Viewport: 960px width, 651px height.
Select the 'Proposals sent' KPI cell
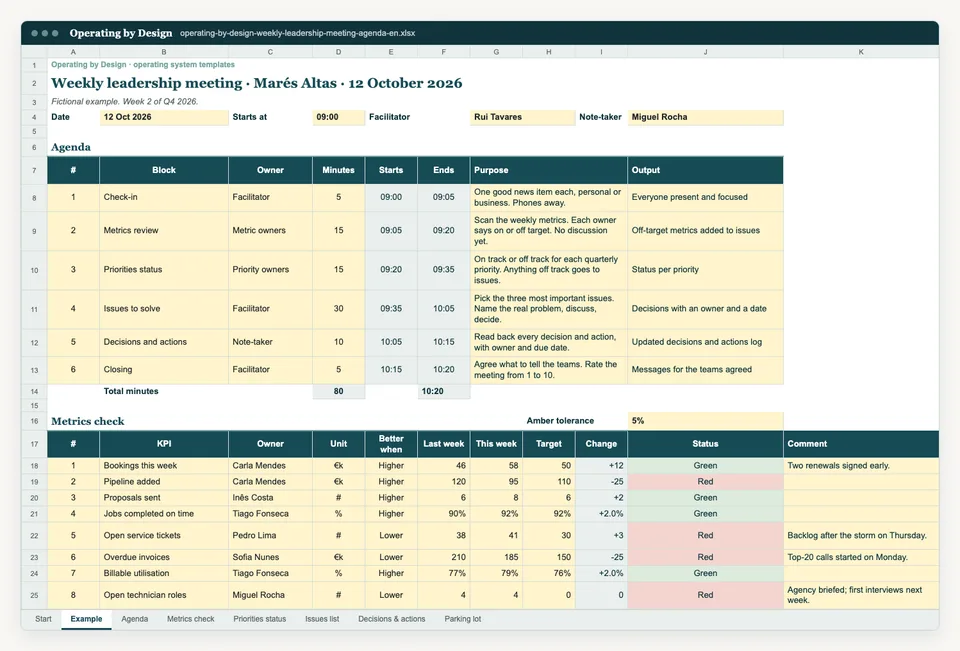163,498
